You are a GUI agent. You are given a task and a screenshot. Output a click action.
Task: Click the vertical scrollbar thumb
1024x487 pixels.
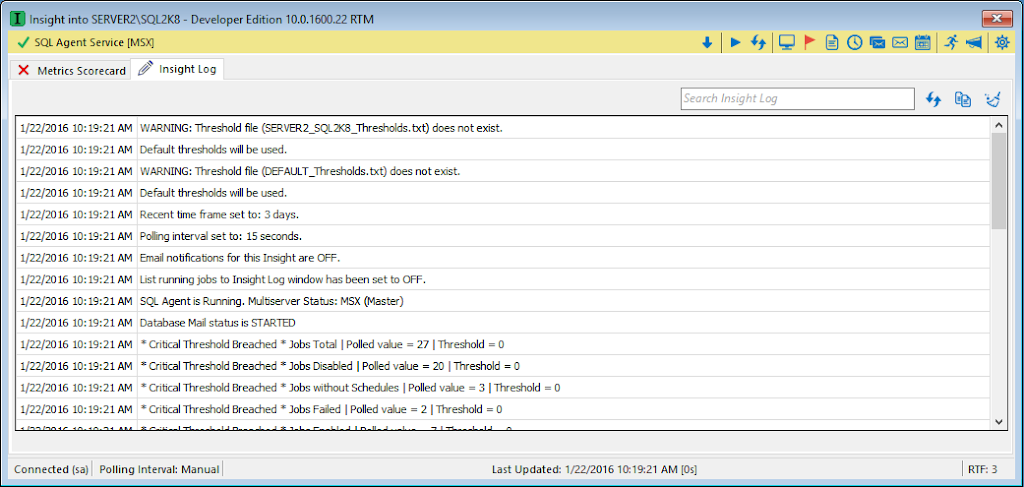click(999, 181)
